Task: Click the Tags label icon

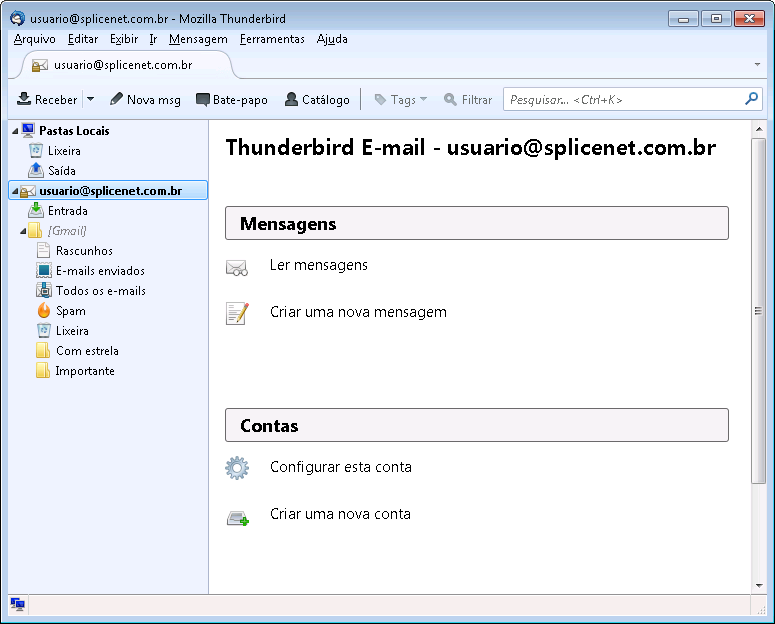Action: pos(380,99)
